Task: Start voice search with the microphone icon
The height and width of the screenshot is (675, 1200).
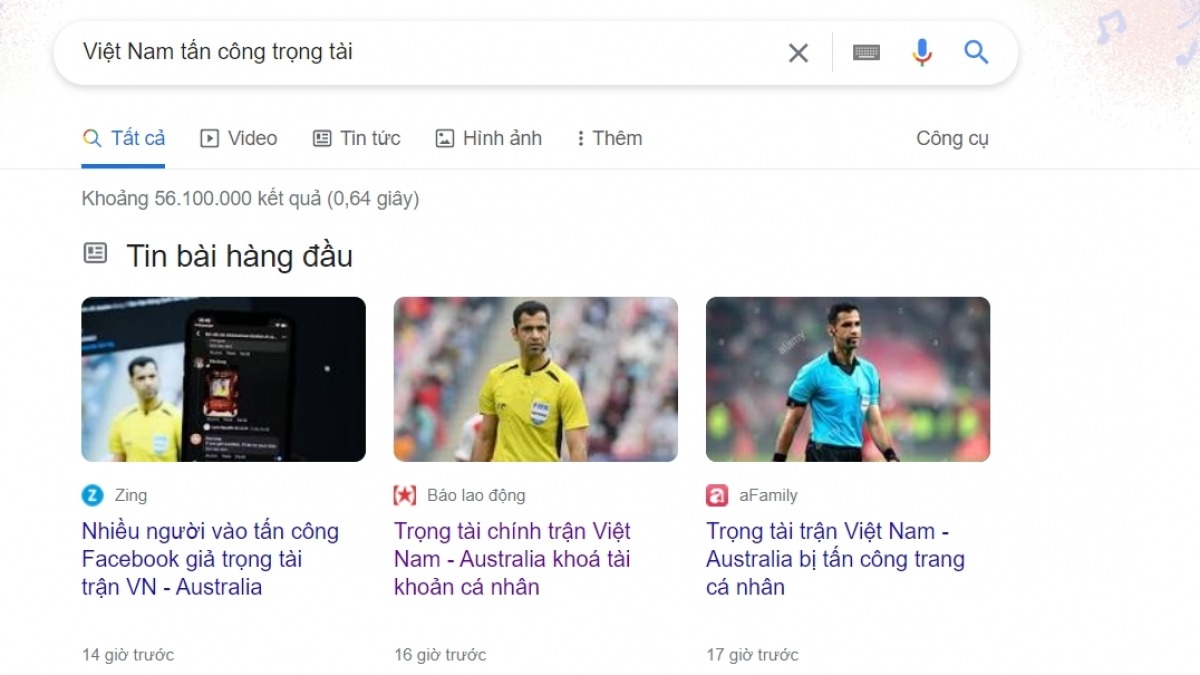Action: coord(922,53)
